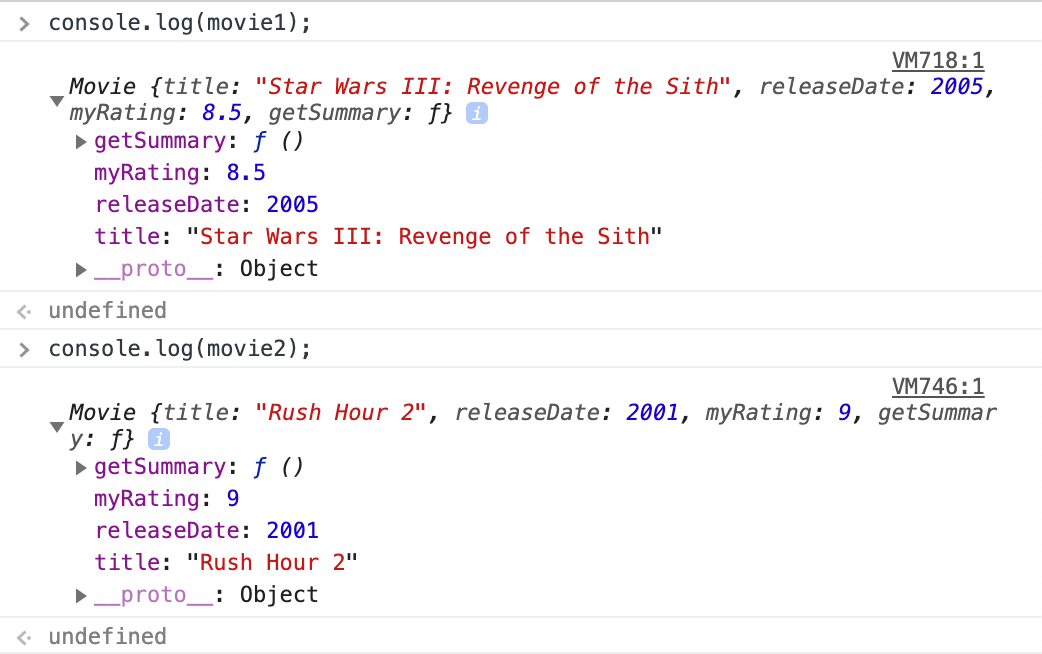The image size is (1042, 654).
Task: Click the Movie summary header for Rush Hour 2
Action: [533, 425]
